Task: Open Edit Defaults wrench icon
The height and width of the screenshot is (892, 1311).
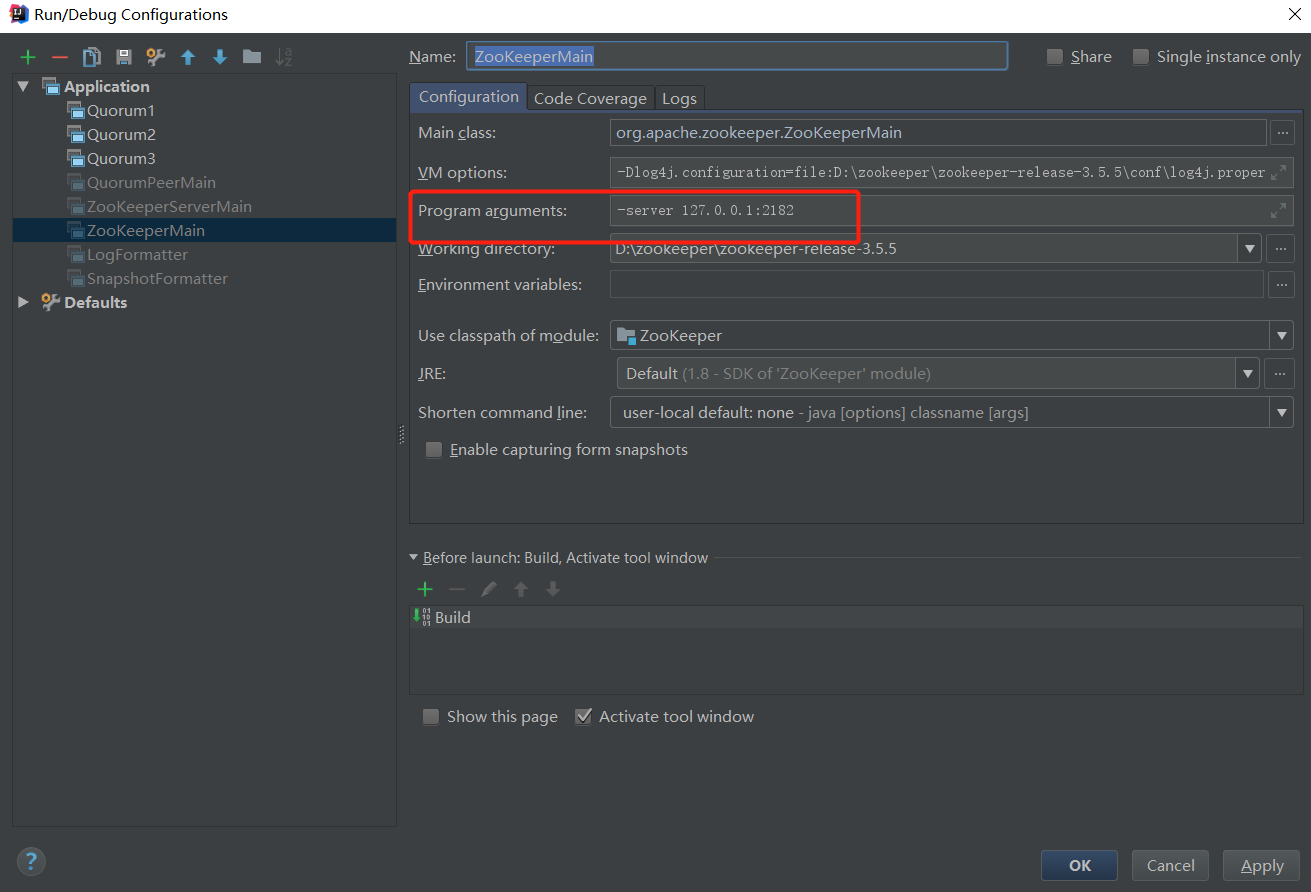Action: point(156,57)
